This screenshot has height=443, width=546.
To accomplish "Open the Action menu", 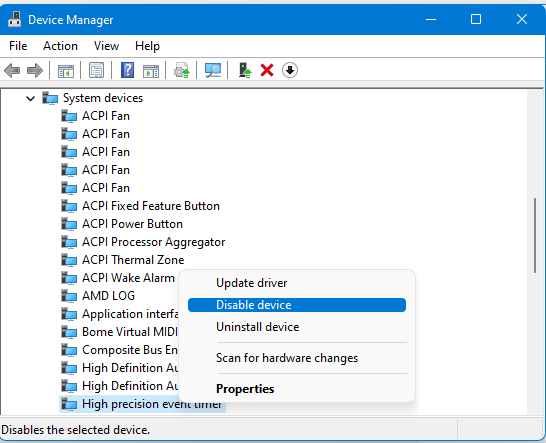I will [60, 46].
